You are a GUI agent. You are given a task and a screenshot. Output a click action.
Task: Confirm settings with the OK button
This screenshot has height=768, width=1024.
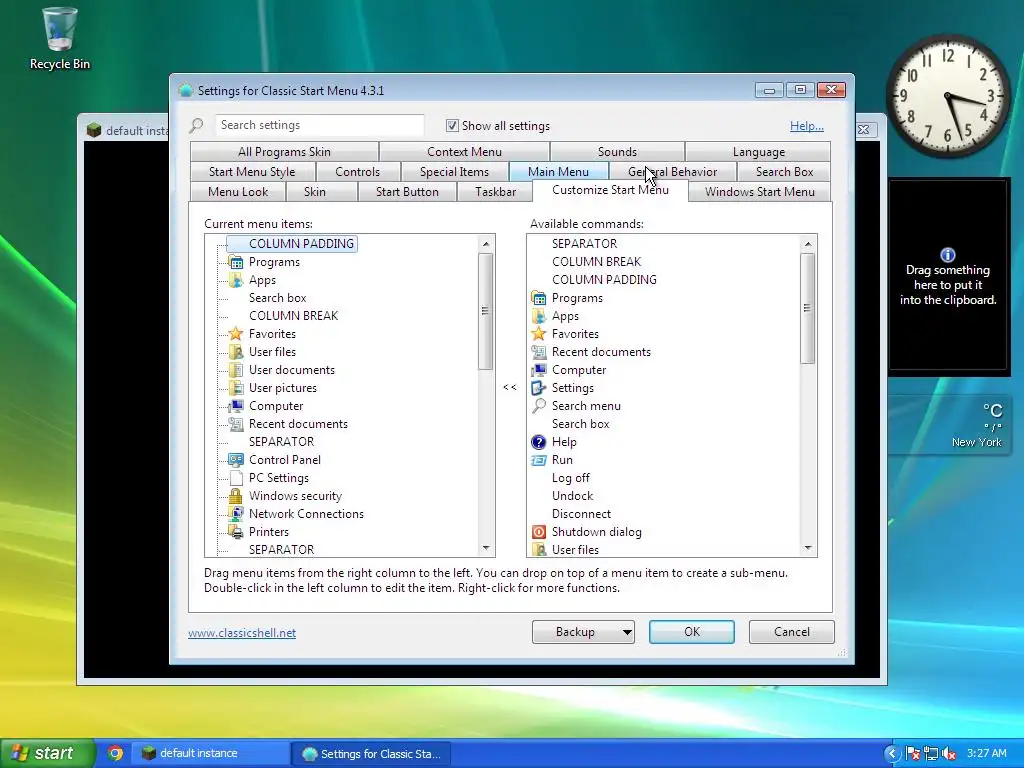tap(692, 632)
